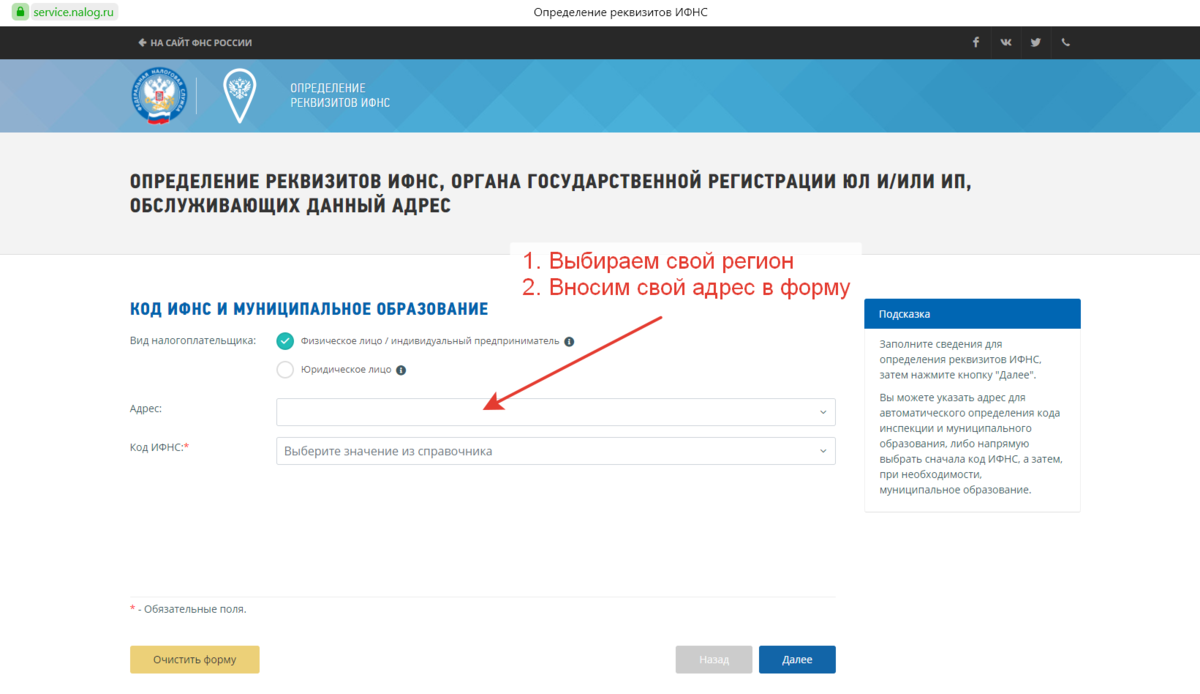The image size is (1200, 694).
Task: Open the VK social icon
Action: 1006,42
